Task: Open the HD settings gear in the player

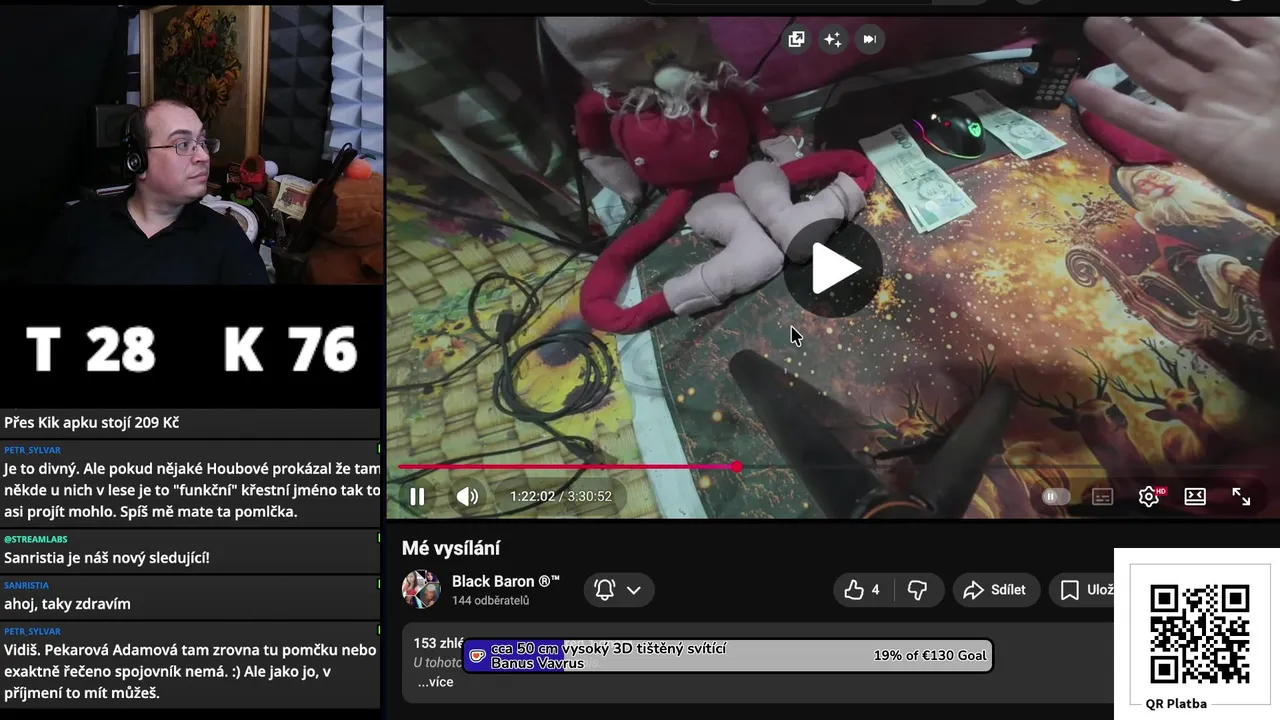Action: [x=1149, y=496]
